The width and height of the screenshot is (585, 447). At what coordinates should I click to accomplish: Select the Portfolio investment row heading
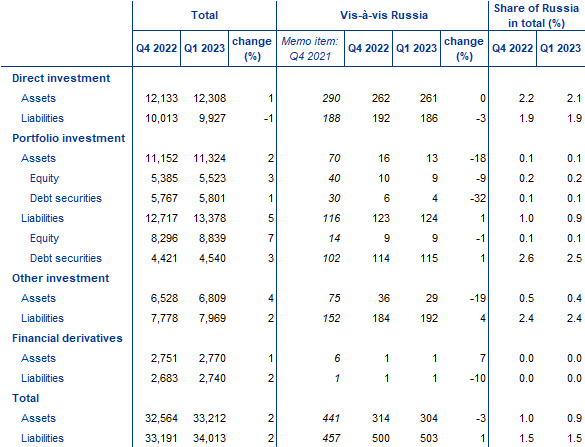pyautogui.click(x=69, y=138)
